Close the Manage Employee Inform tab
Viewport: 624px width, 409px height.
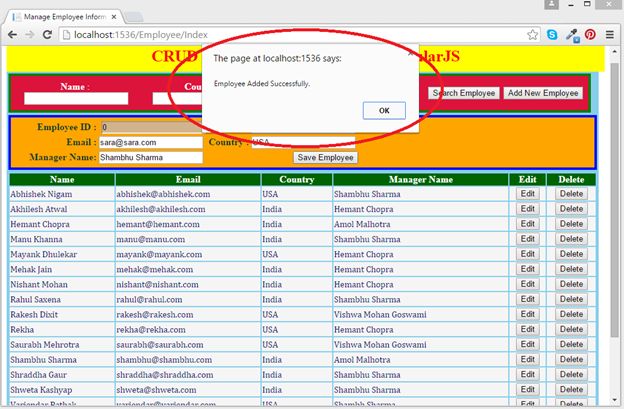point(114,17)
